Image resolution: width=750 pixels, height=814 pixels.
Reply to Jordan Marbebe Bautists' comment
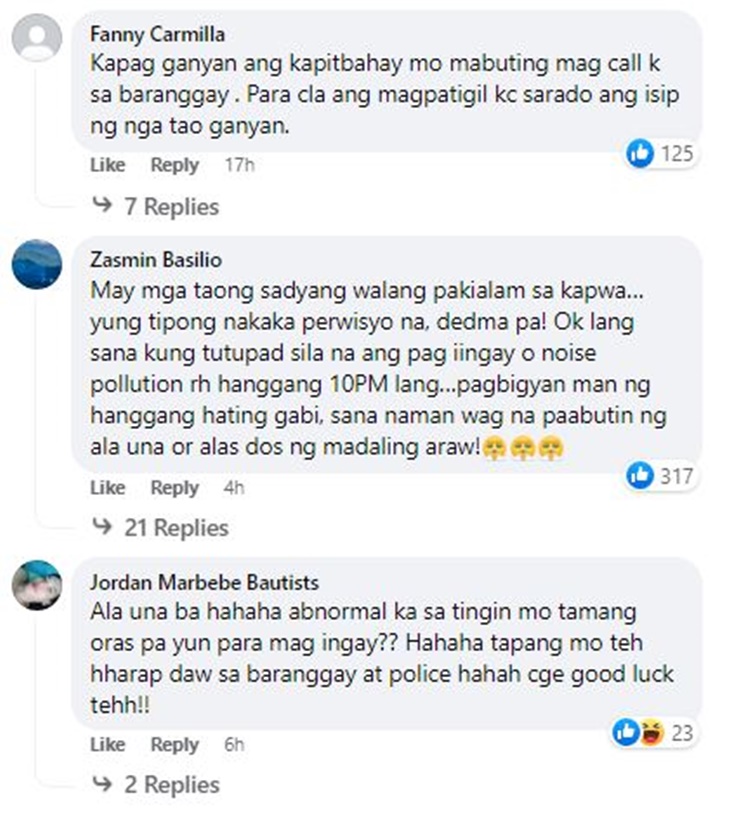(175, 745)
